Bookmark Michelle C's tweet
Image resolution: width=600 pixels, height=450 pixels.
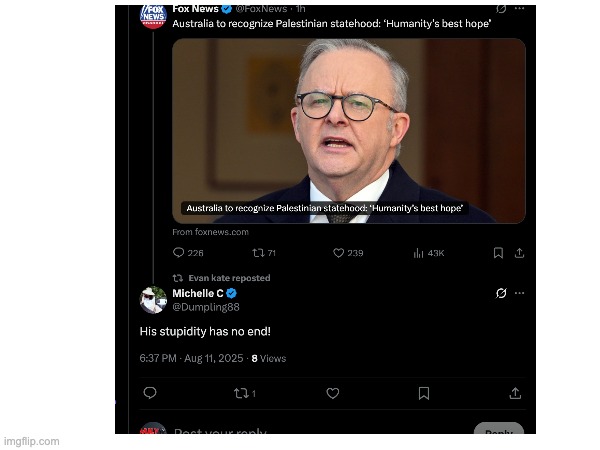point(424,393)
